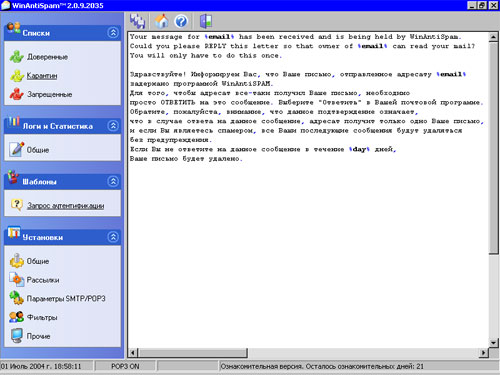Click the gear icon beside Общие settings
Image resolution: width=500 pixels, height=375 pixels.
(x=17, y=261)
